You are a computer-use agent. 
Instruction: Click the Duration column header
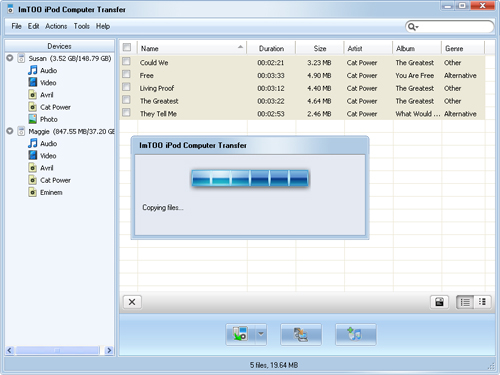click(271, 48)
